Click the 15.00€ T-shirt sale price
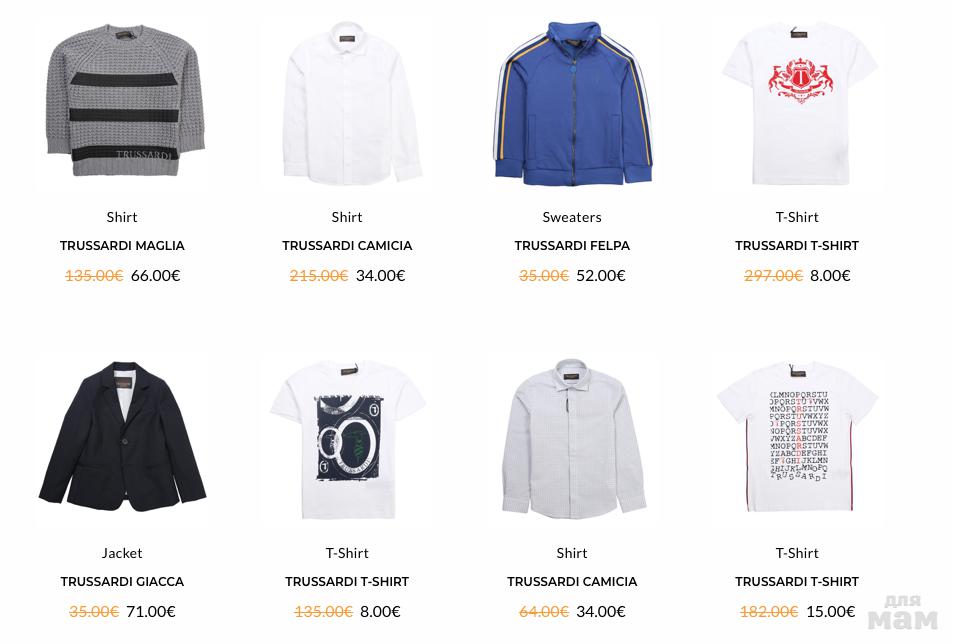The width and height of the screenshot is (953, 644). pos(831,612)
